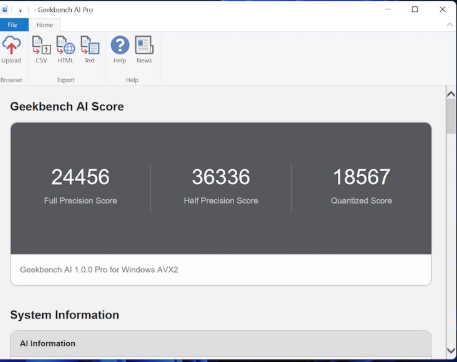Export results as Text
The width and height of the screenshot is (457, 362).
90,50
